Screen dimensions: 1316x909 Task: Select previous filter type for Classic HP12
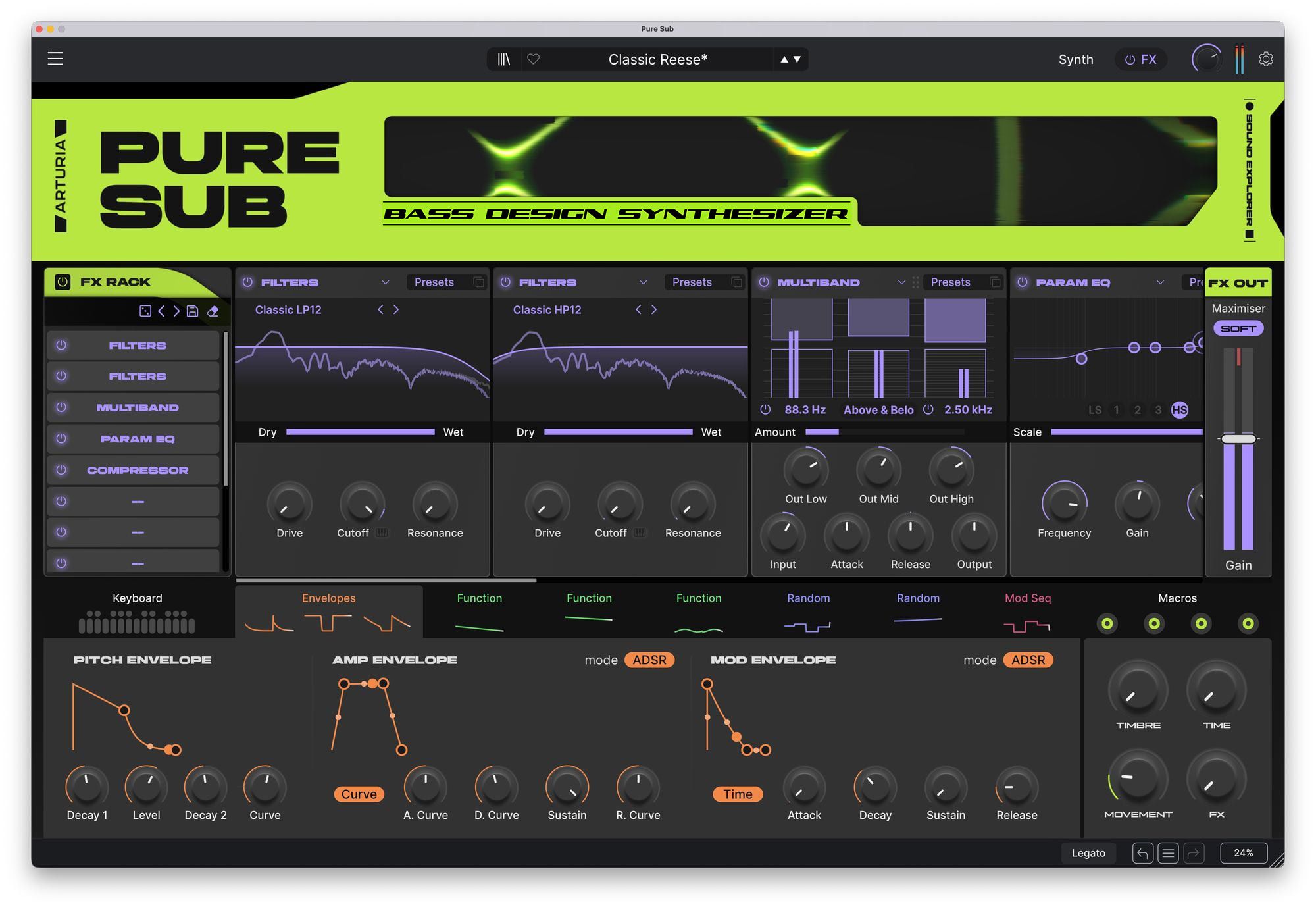pyautogui.click(x=638, y=309)
